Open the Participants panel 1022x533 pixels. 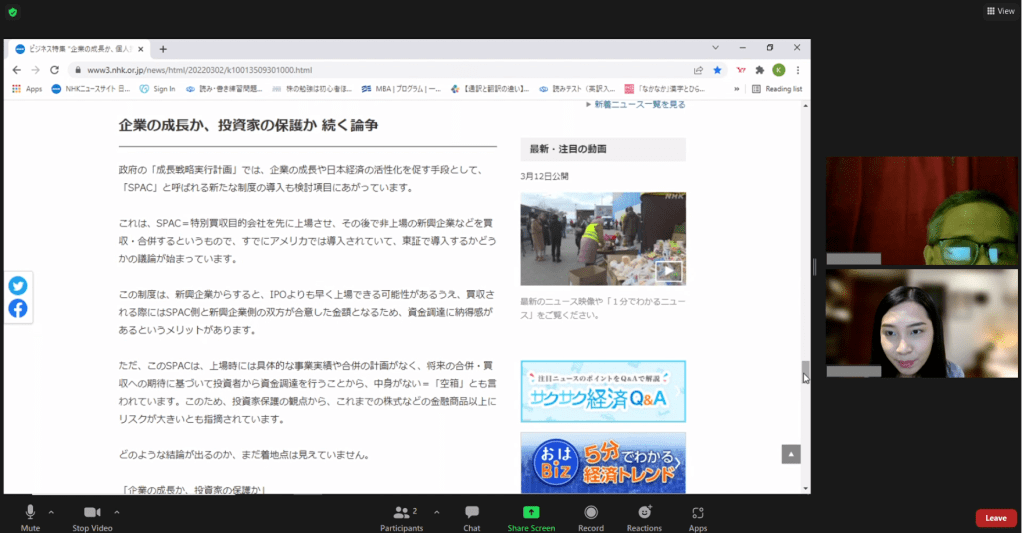tap(400, 515)
